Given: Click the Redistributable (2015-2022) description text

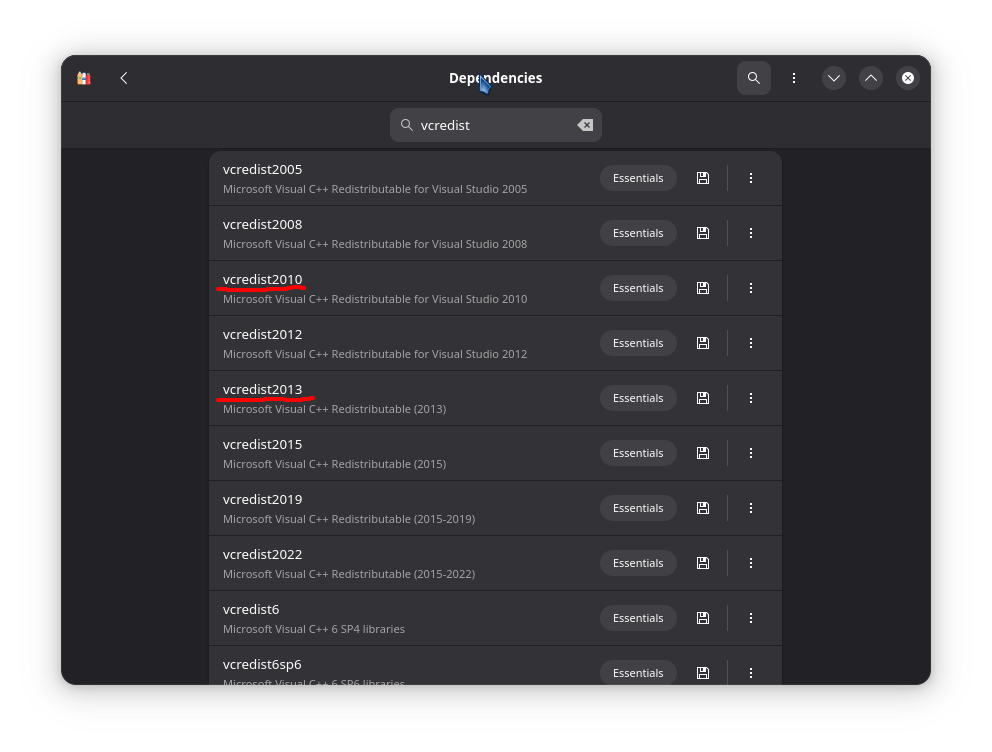Looking at the screenshot, I should [349, 574].
